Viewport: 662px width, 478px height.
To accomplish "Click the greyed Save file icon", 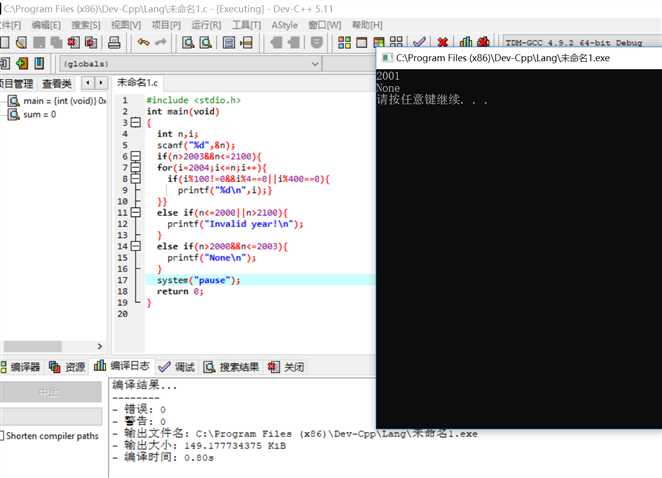I will (39, 42).
